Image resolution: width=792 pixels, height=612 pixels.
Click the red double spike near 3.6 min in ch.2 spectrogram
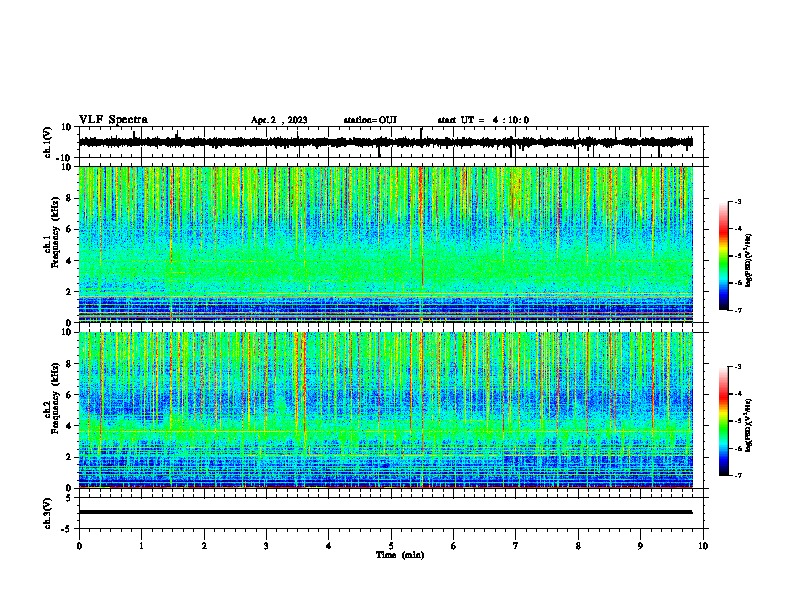tap(301, 384)
